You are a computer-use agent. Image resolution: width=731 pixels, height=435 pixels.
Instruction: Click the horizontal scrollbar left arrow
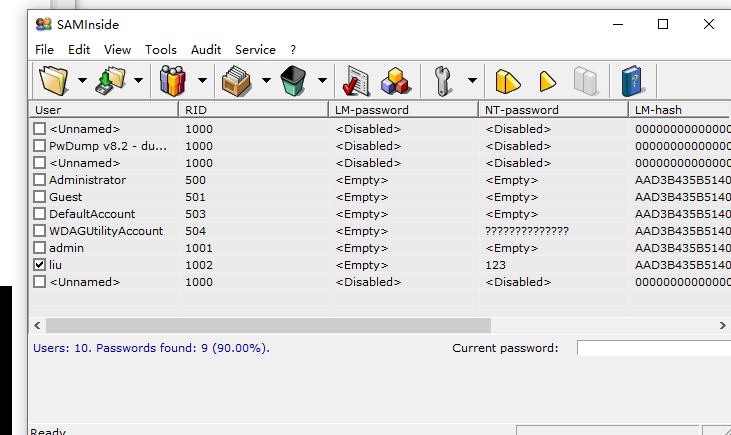37,325
